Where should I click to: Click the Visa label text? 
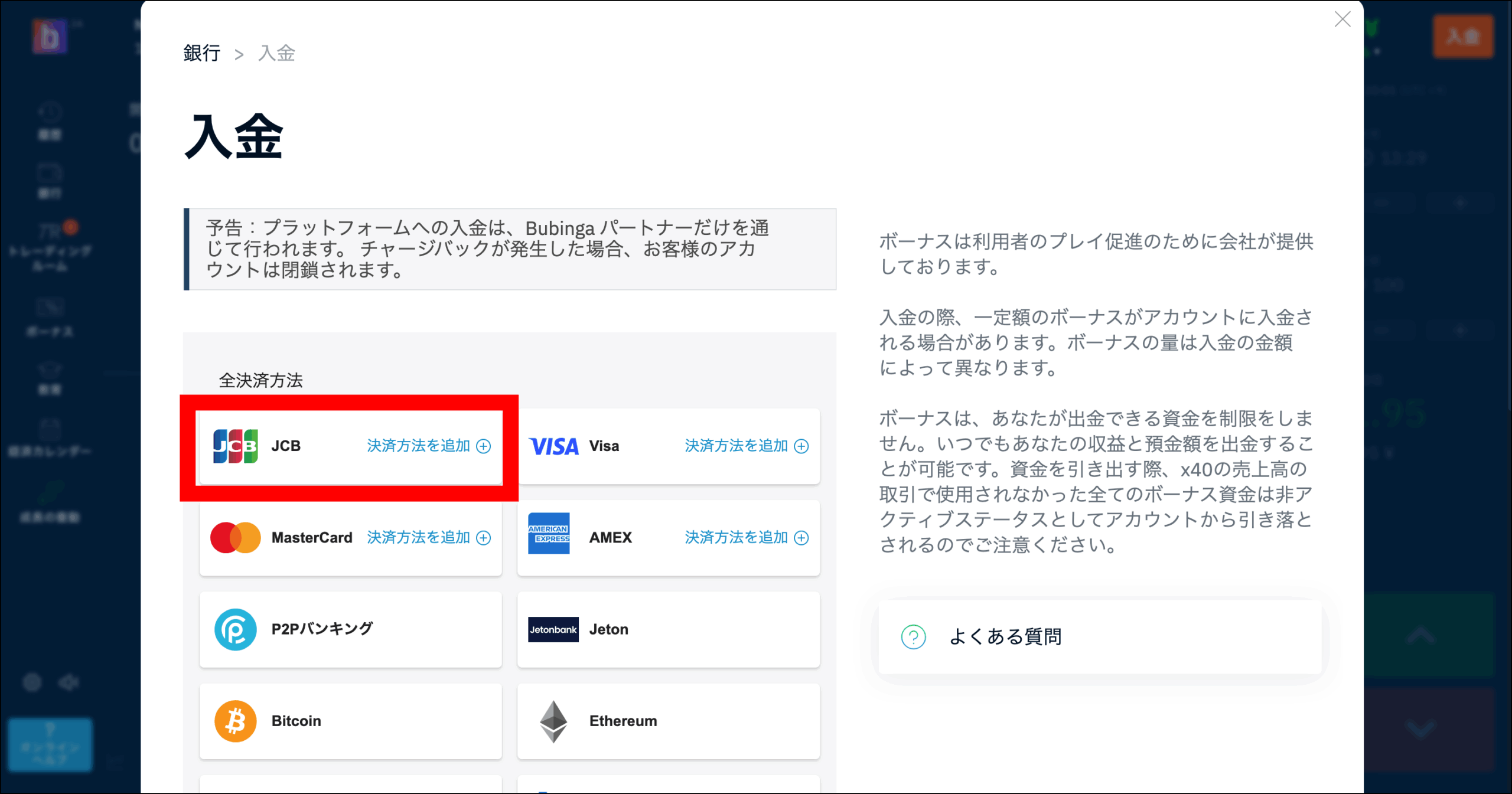pyautogui.click(x=604, y=446)
